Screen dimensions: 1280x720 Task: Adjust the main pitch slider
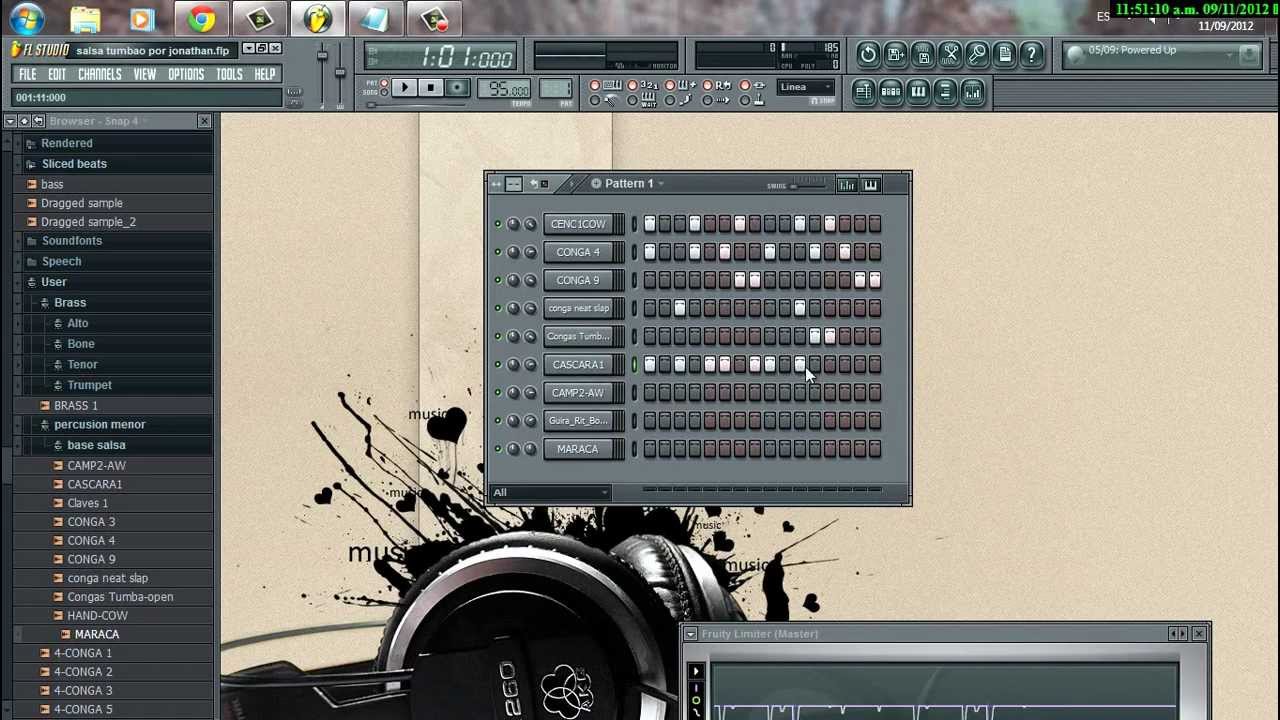pyautogui.click(x=340, y=73)
